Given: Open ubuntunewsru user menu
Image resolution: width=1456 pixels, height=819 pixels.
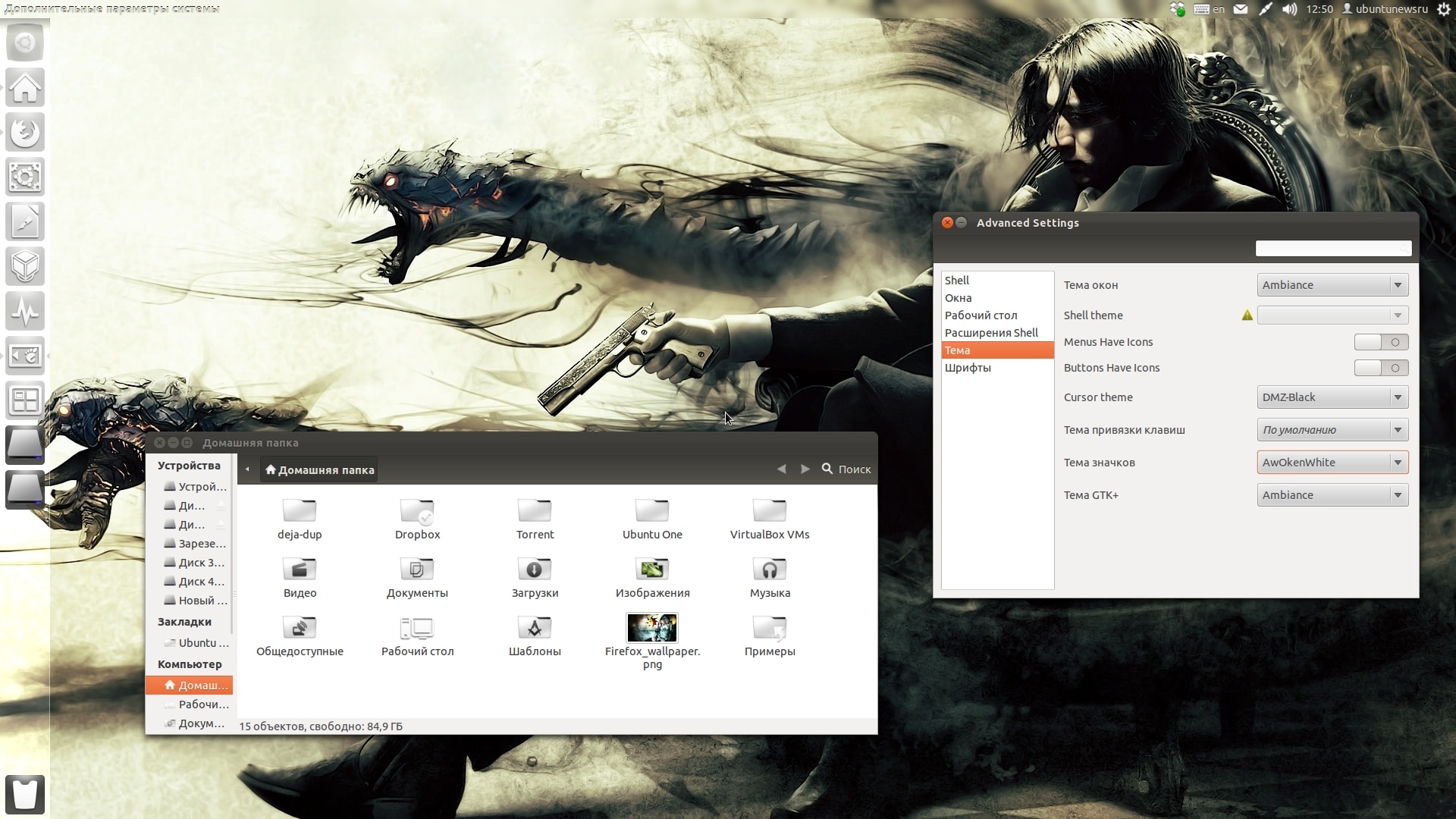Looking at the screenshot, I should click(1385, 9).
